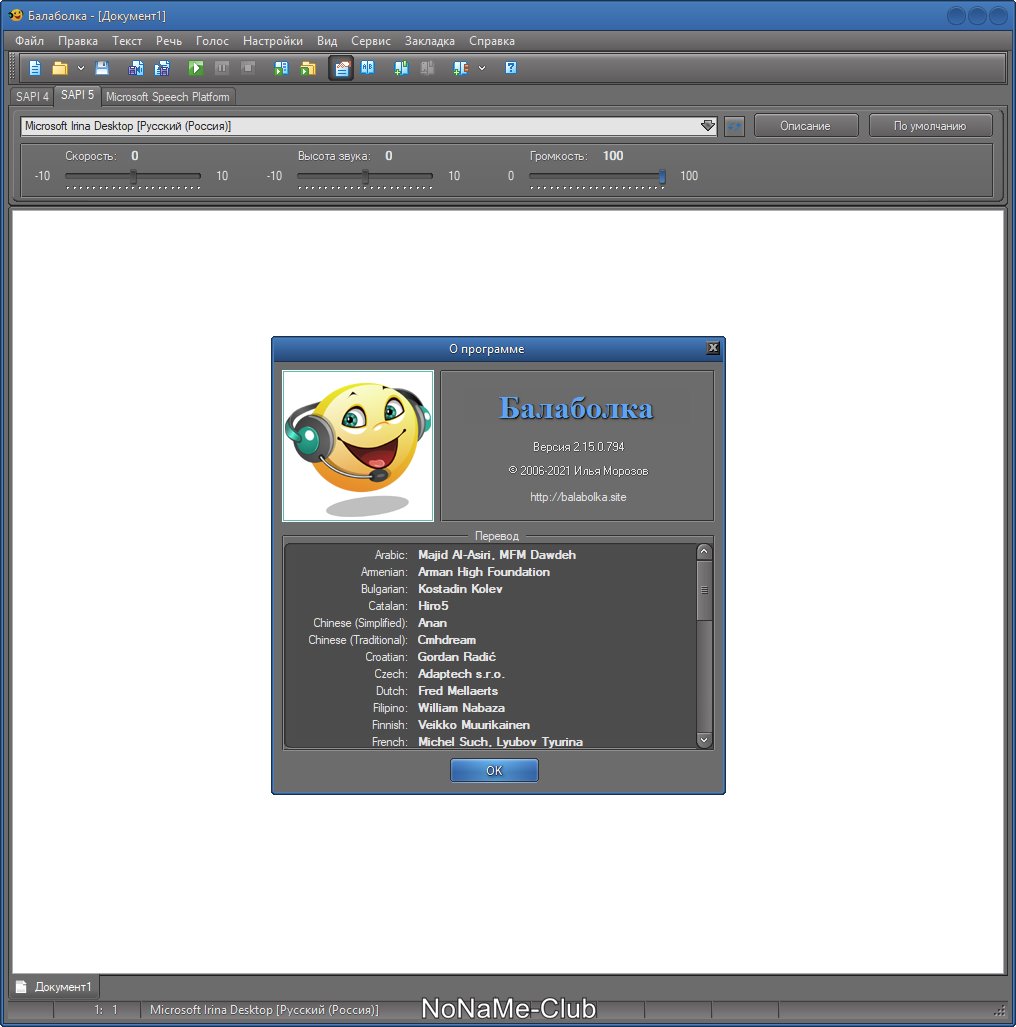Expand the Microsoft Irina Desktop voice dropdown
Viewport: 1016px width, 1027px height.
click(708, 126)
